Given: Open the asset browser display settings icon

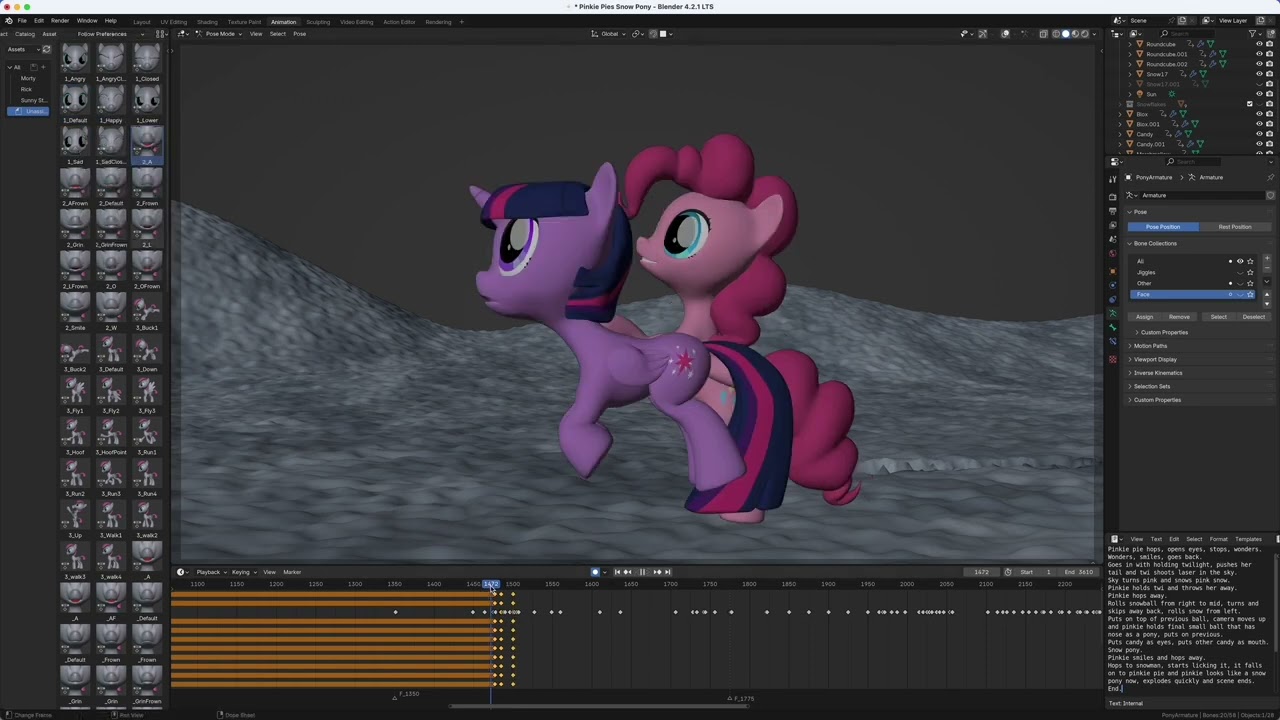Looking at the screenshot, I should coord(161,34).
